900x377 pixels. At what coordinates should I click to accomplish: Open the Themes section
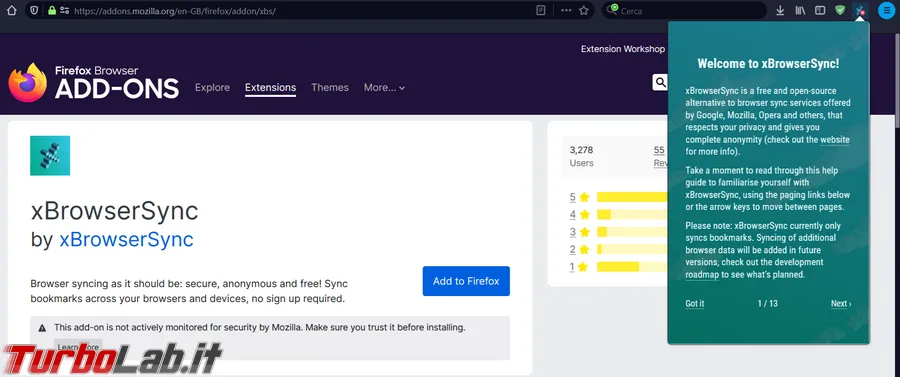pyautogui.click(x=330, y=88)
